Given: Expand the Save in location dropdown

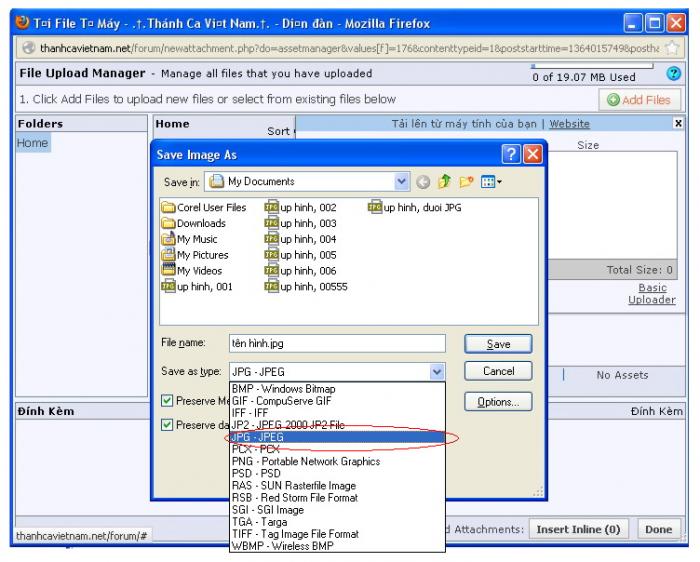Looking at the screenshot, I should 402,182.
